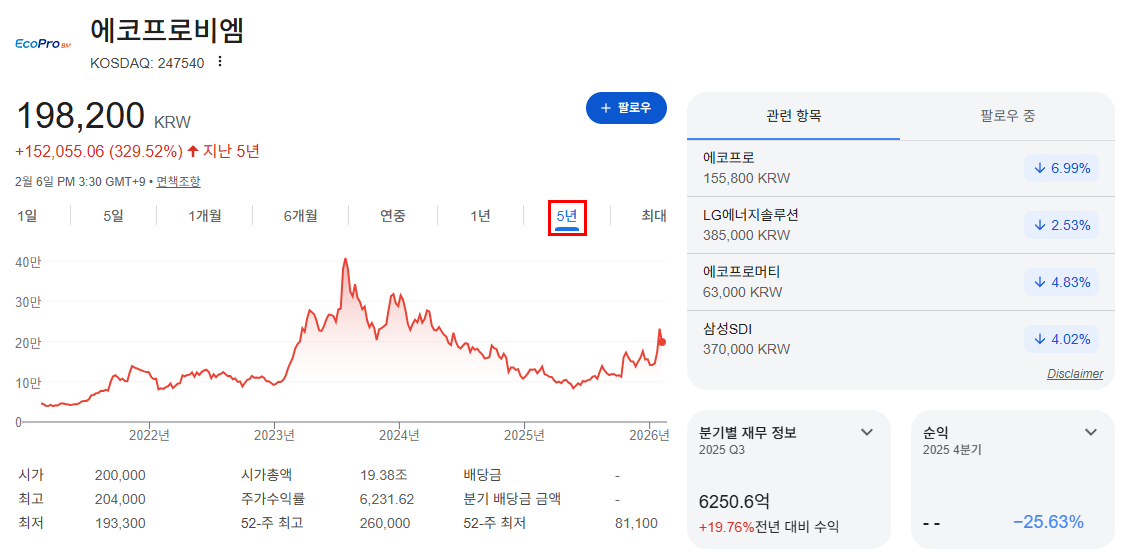Viewport: 1125px width, 556px height.
Task: Click the 팔로우 follow button
Action: (x=626, y=108)
